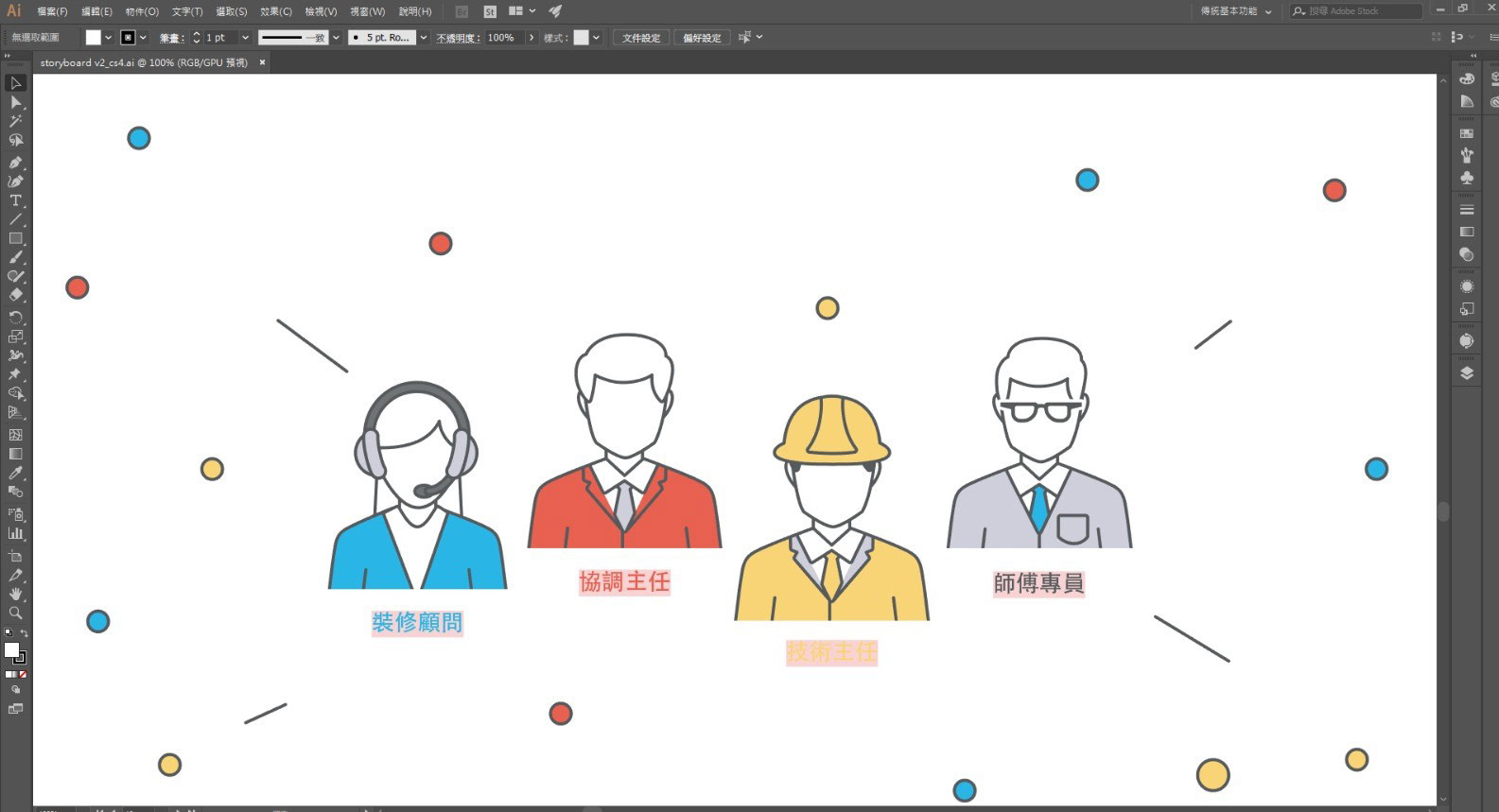Click the fill color swatch in control bar

point(93,38)
